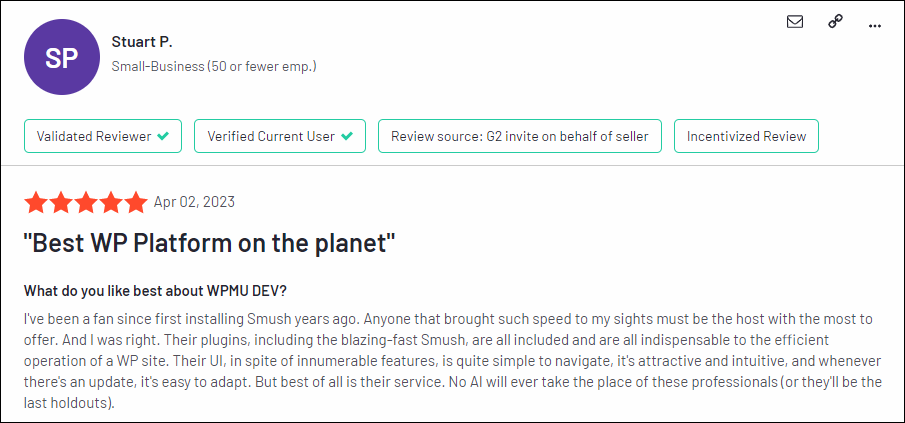Click the G2 invite review source badge

pyautogui.click(x=519, y=136)
